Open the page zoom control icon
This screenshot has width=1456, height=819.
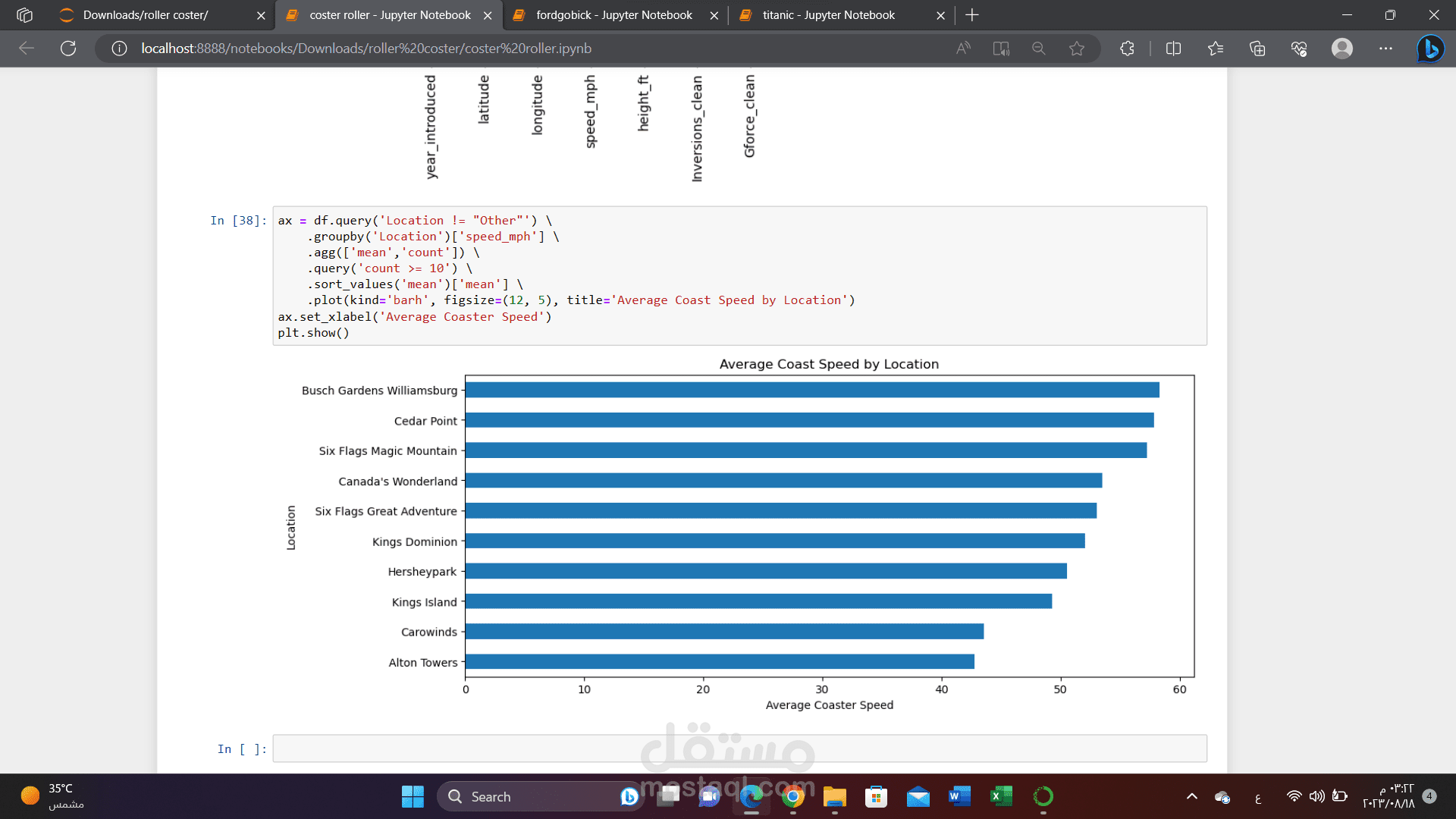1039,49
